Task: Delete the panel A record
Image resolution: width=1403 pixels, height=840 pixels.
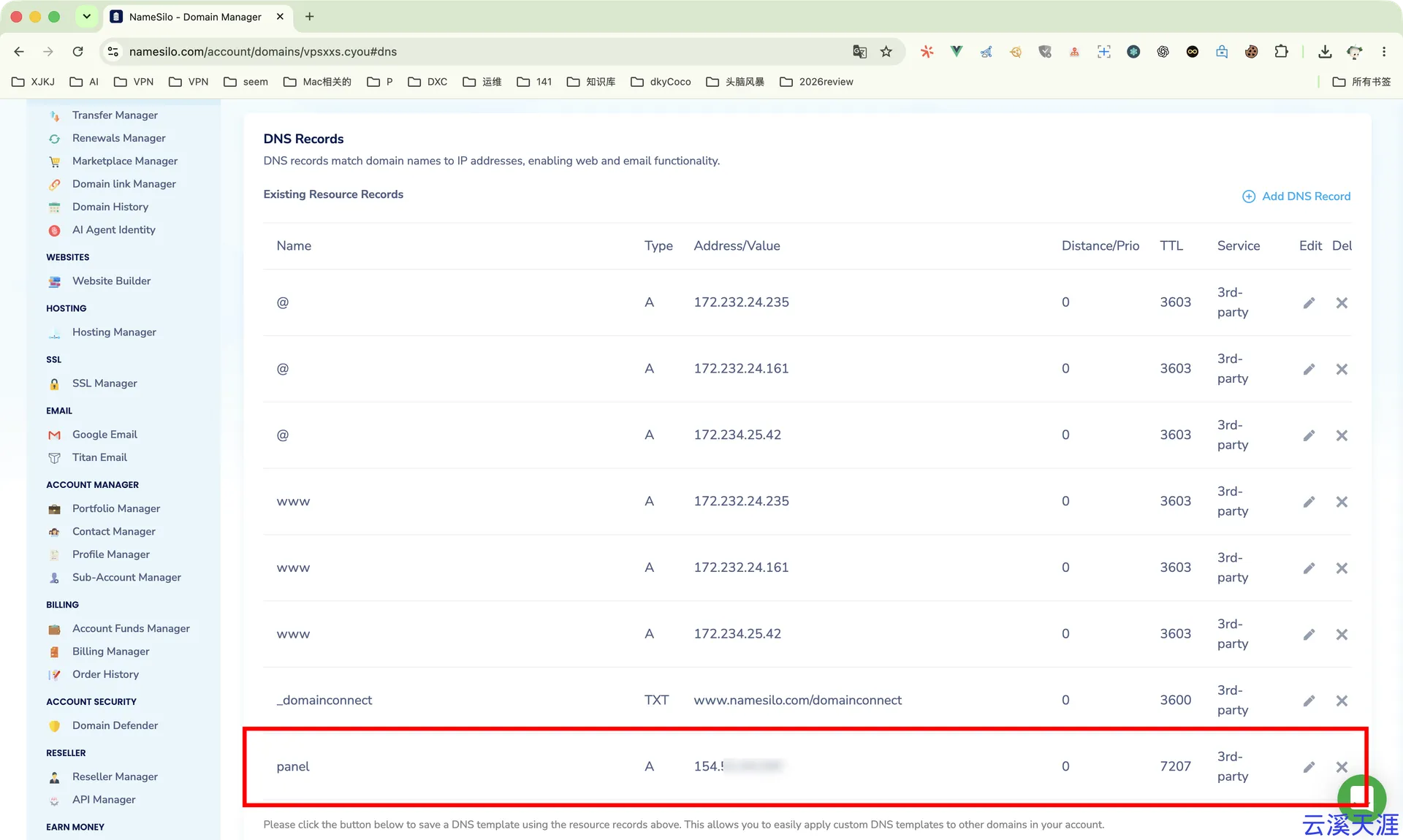Action: point(1342,767)
